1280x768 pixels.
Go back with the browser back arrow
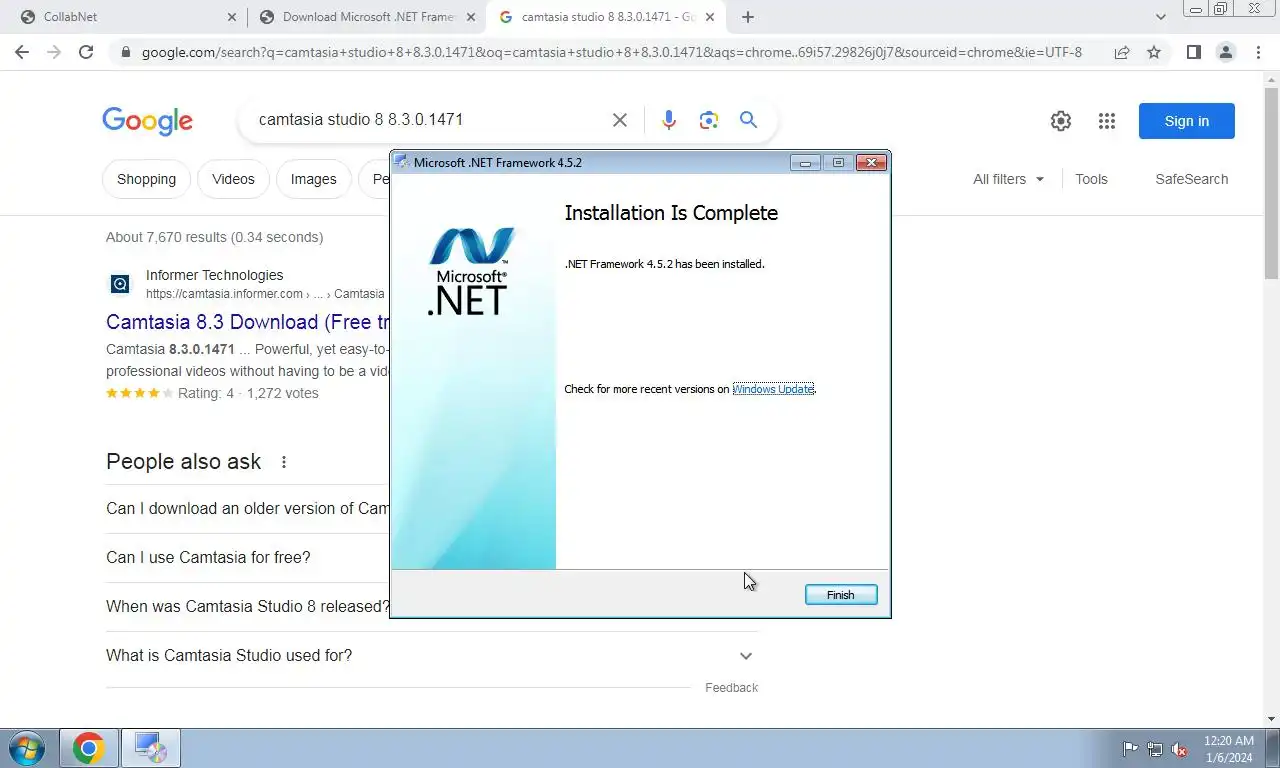point(22,52)
